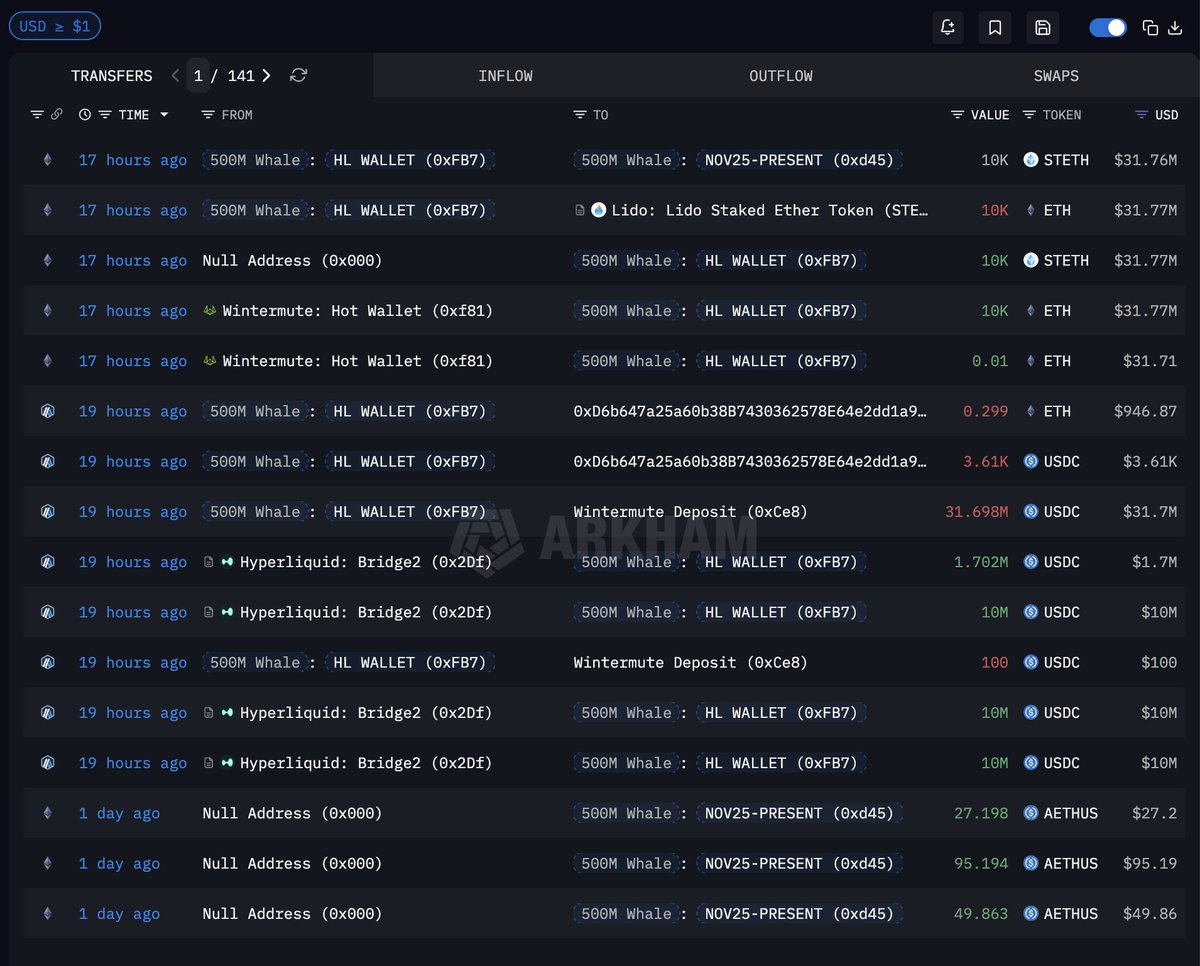Click the save floppy disk icon
This screenshot has height=966, width=1200.
(1042, 28)
